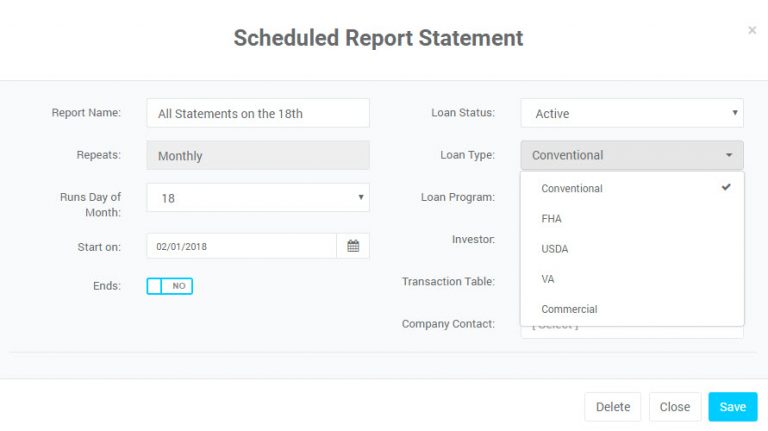
Task: Click the Save button
Action: pyautogui.click(x=733, y=407)
